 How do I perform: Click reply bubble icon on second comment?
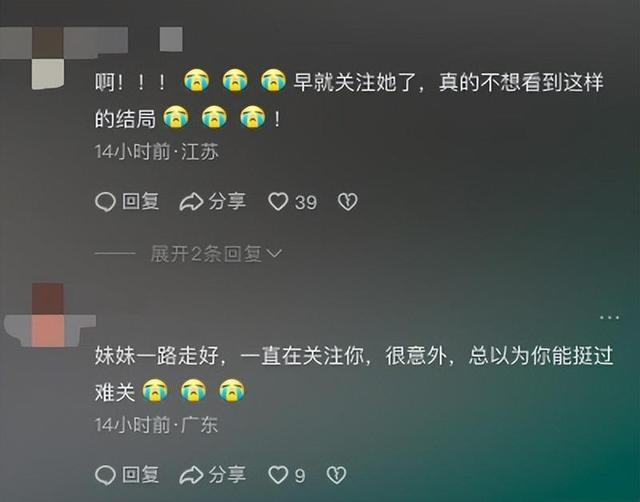pyautogui.click(x=105, y=475)
